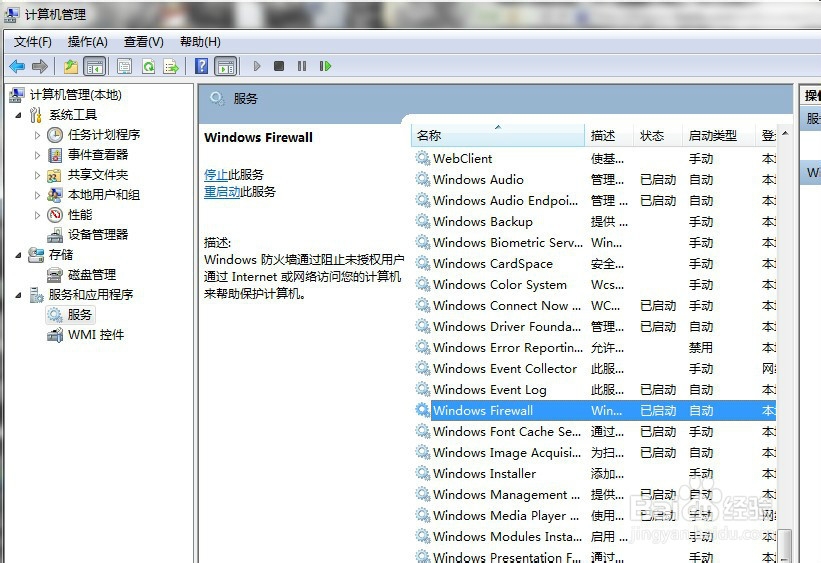Expand the 任务计划程序 tree node
Viewport: 821px width, 563px height.
point(37,135)
